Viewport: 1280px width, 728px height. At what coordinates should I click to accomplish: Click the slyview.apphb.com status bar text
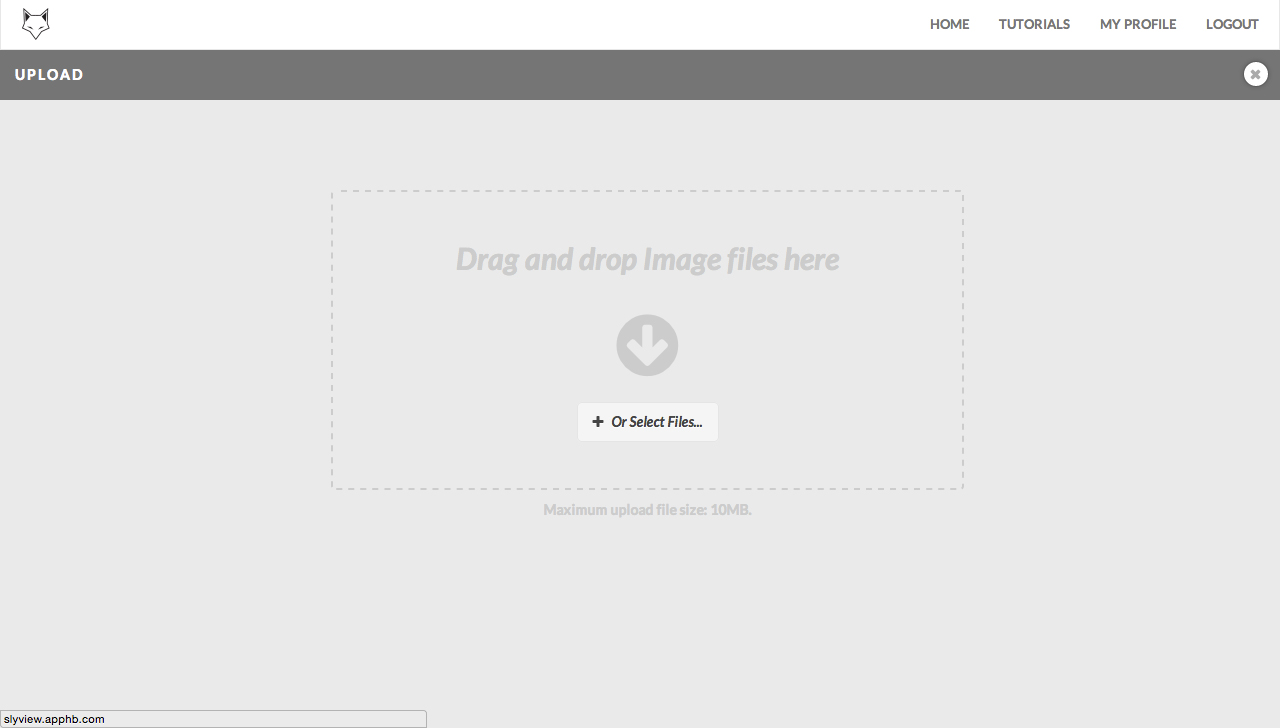click(54, 719)
